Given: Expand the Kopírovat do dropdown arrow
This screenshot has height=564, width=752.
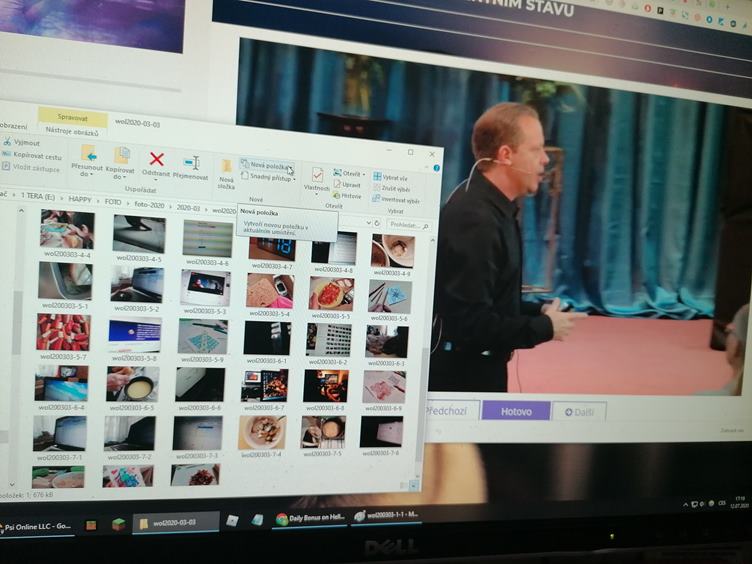Looking at the screenshot, I should (124, 177).
